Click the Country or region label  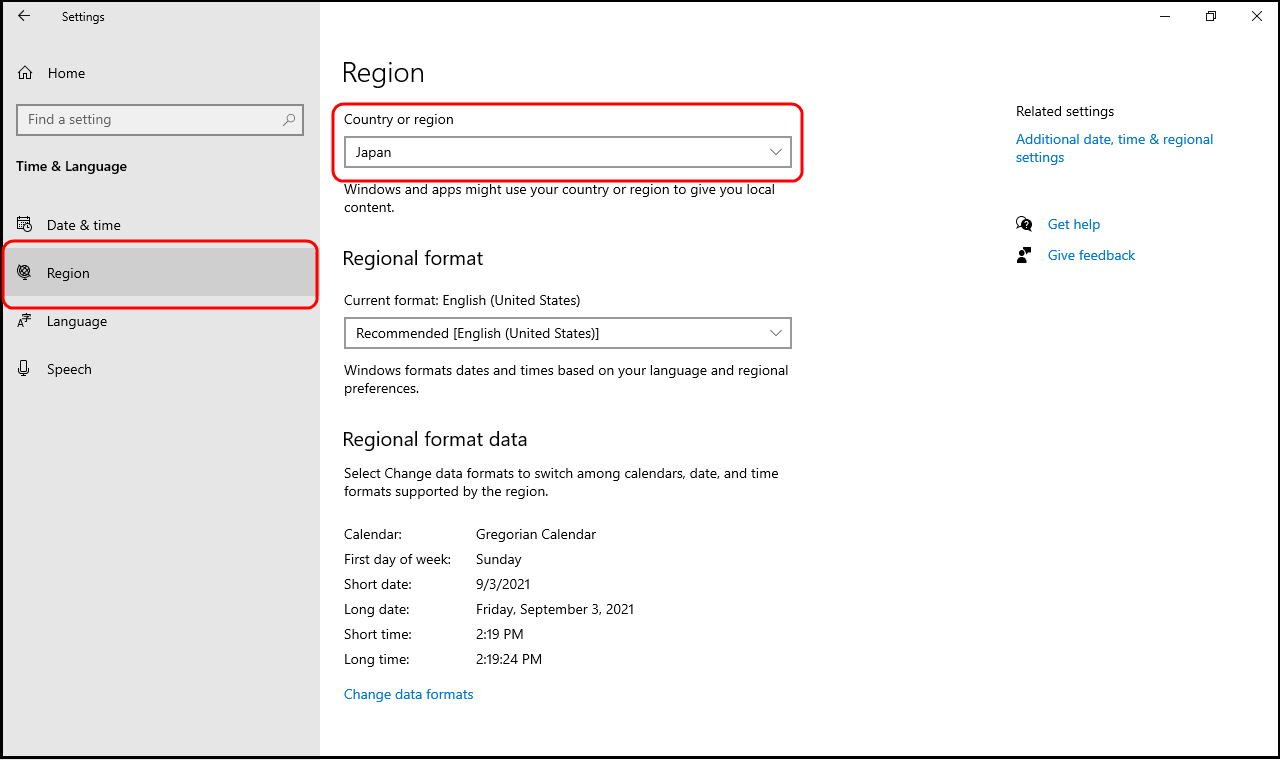[x=399, y=119]
